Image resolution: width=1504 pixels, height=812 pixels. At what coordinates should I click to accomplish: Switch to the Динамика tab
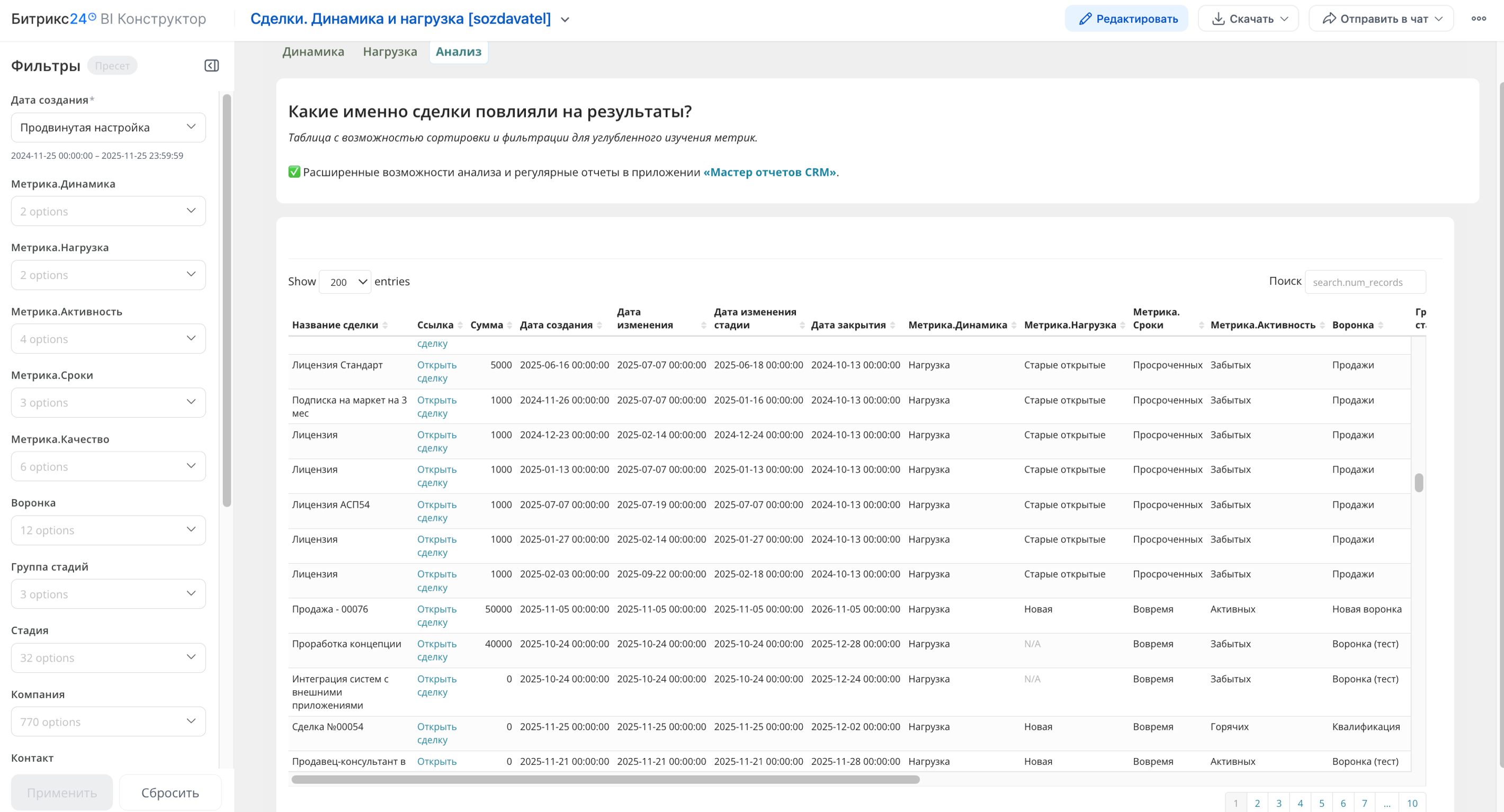(x=313, y=51)
